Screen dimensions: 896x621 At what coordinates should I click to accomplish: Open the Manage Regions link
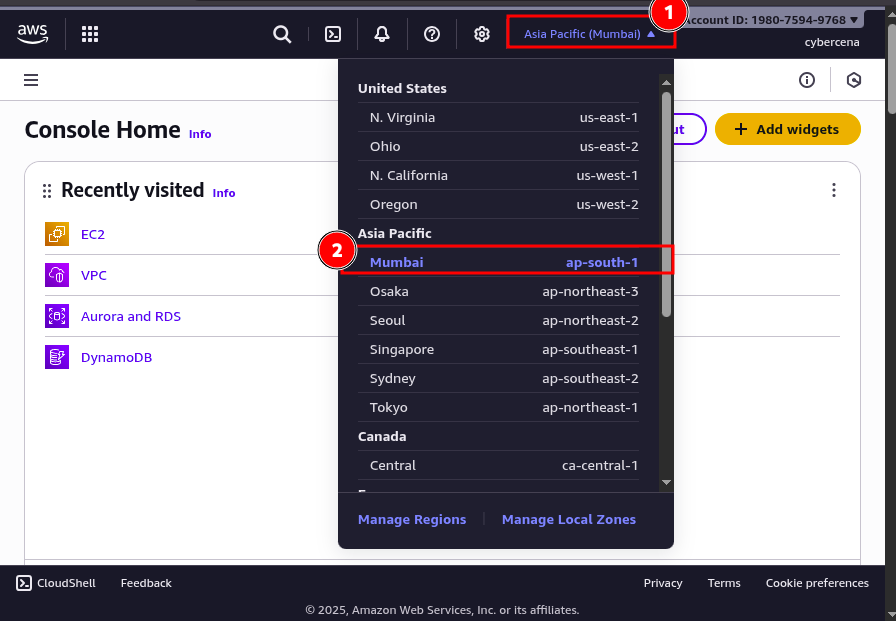(x=412, y=519)
